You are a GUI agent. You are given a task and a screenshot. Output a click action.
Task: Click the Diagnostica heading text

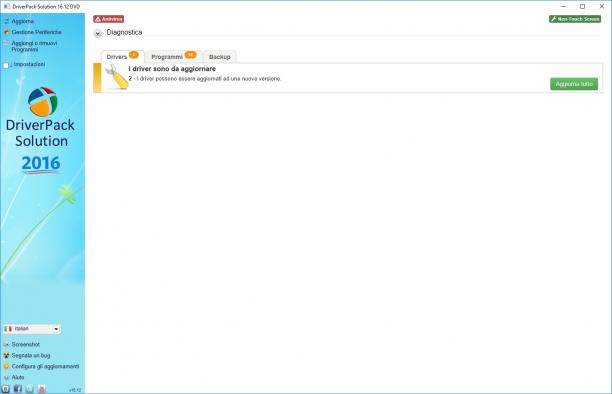(x=124, y=32)
